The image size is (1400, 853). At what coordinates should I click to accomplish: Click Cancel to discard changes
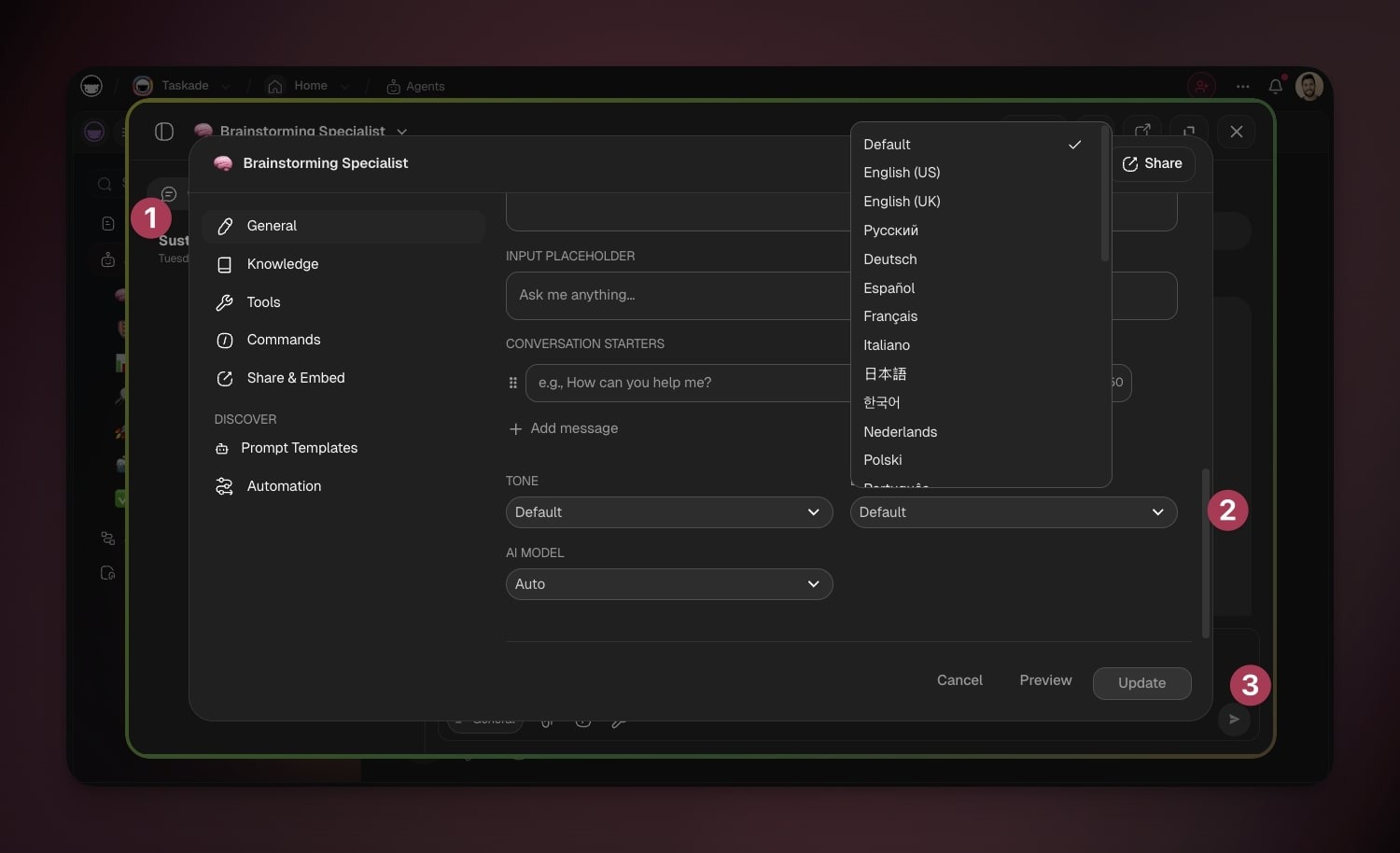coord(959,680)
